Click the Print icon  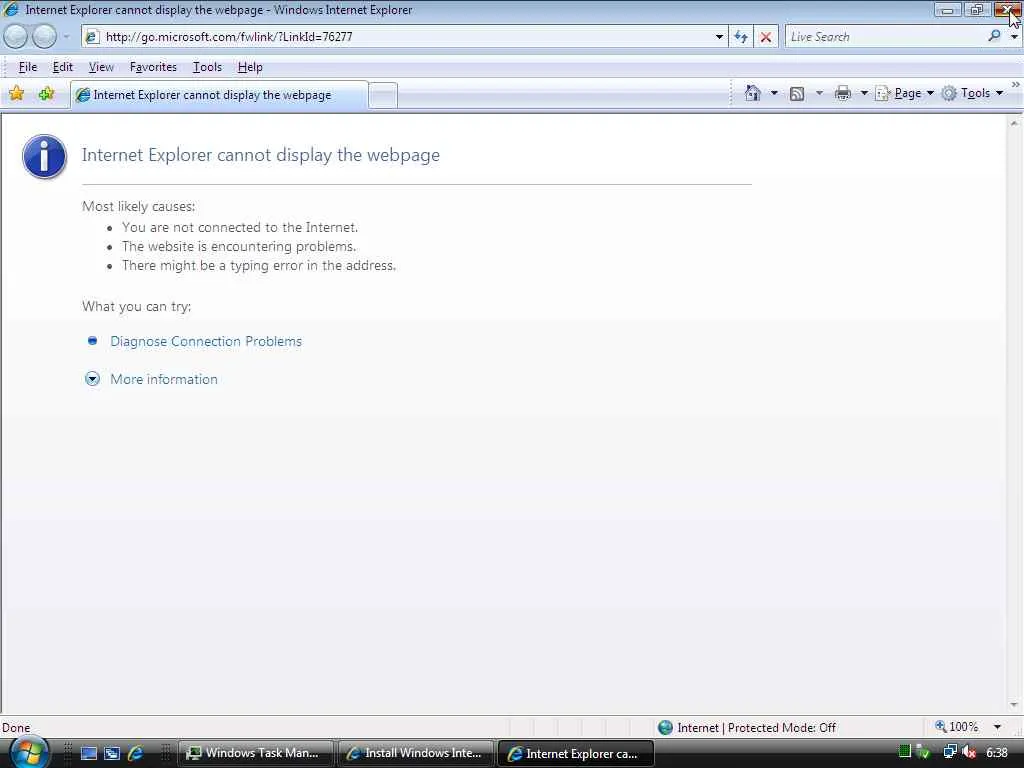842,93
